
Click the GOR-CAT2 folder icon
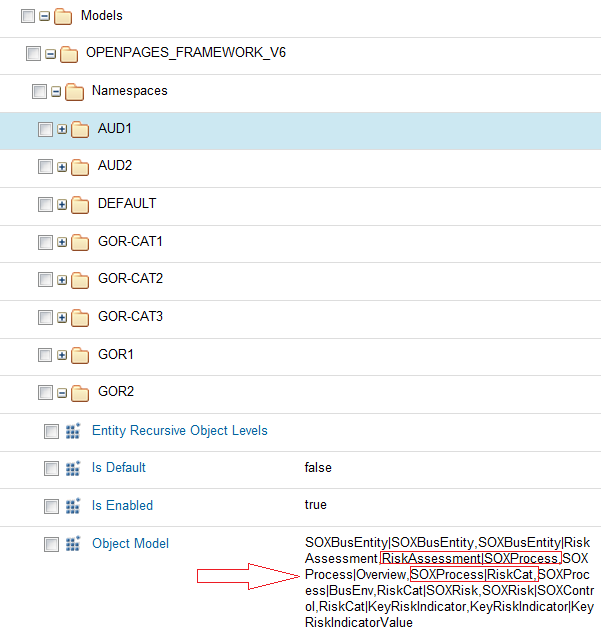(x=80, y=280)
